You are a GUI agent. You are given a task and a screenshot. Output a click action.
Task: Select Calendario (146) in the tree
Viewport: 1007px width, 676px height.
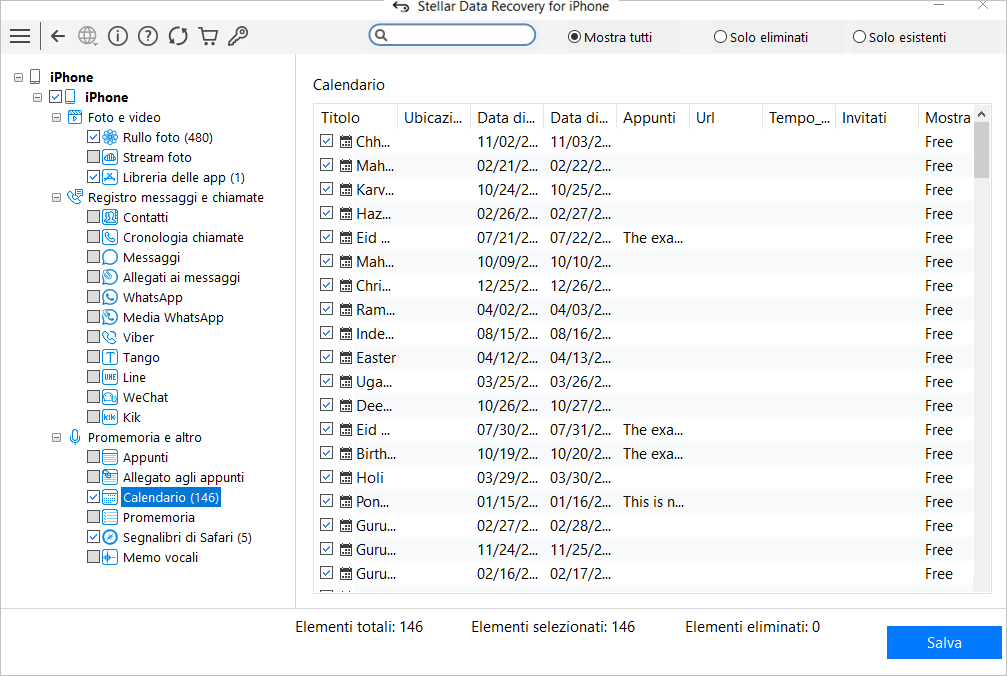point(171,498)
